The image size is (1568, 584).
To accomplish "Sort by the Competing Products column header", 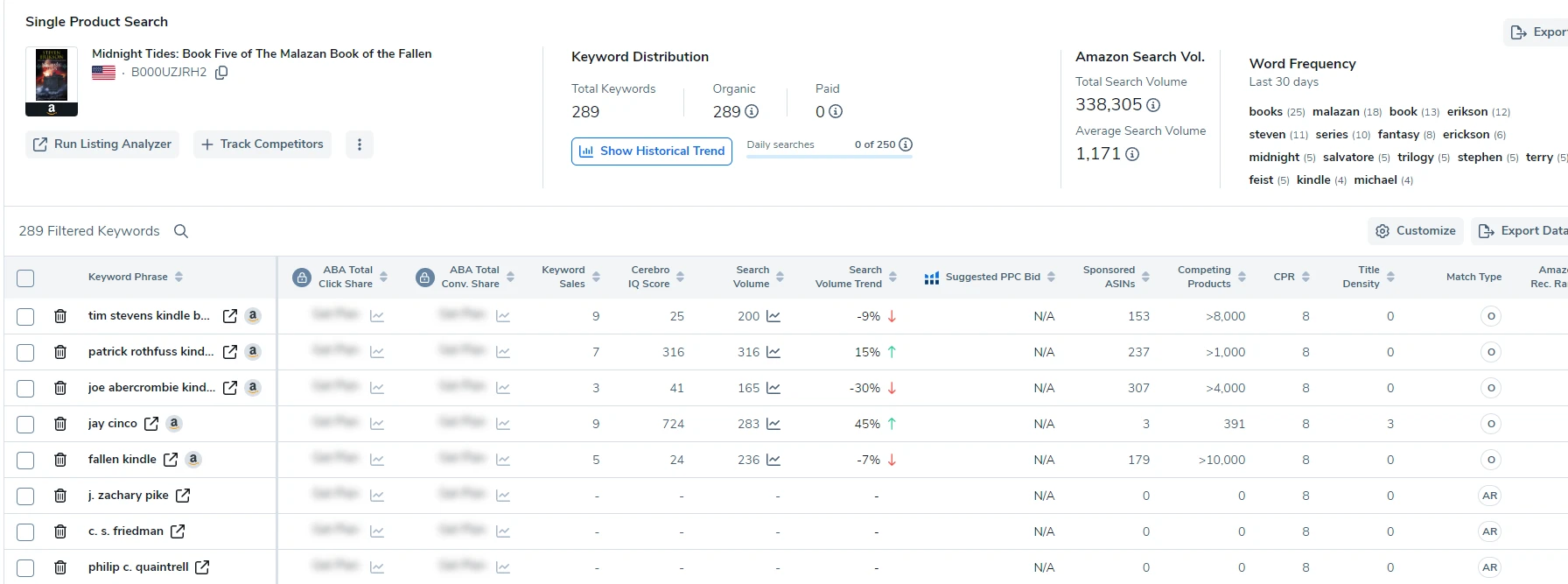I will (1242, 277).
